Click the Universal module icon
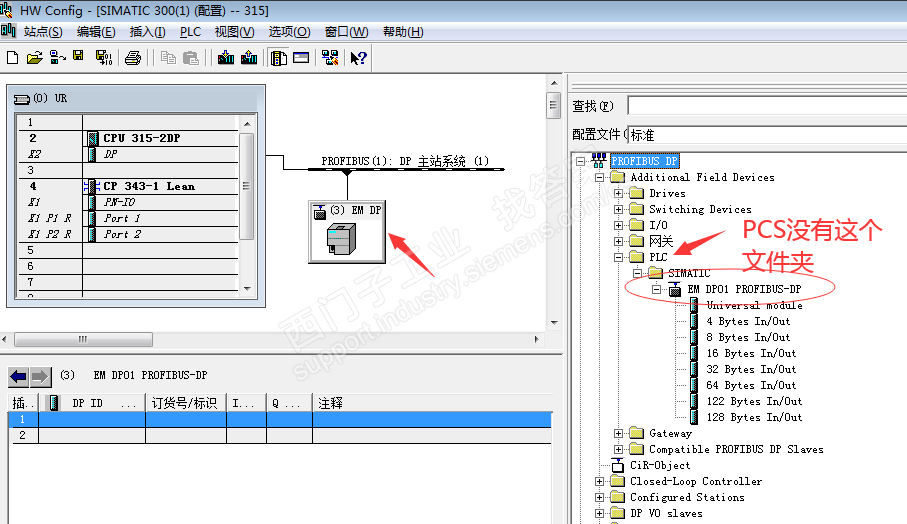This screenshot has height=524, width=907. [694, 305]
